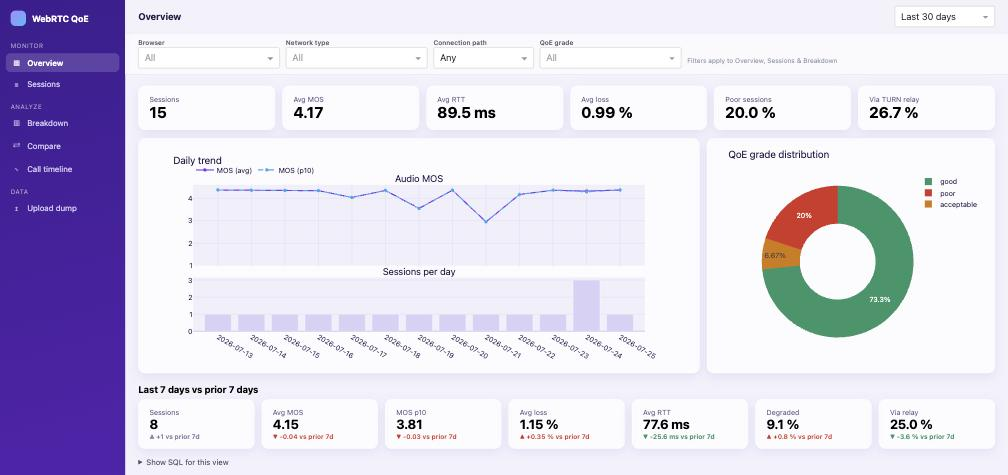Click the Degraded 9.1 % card
Viewport: 1008px width, 475px height.
(x=813, y=424)
